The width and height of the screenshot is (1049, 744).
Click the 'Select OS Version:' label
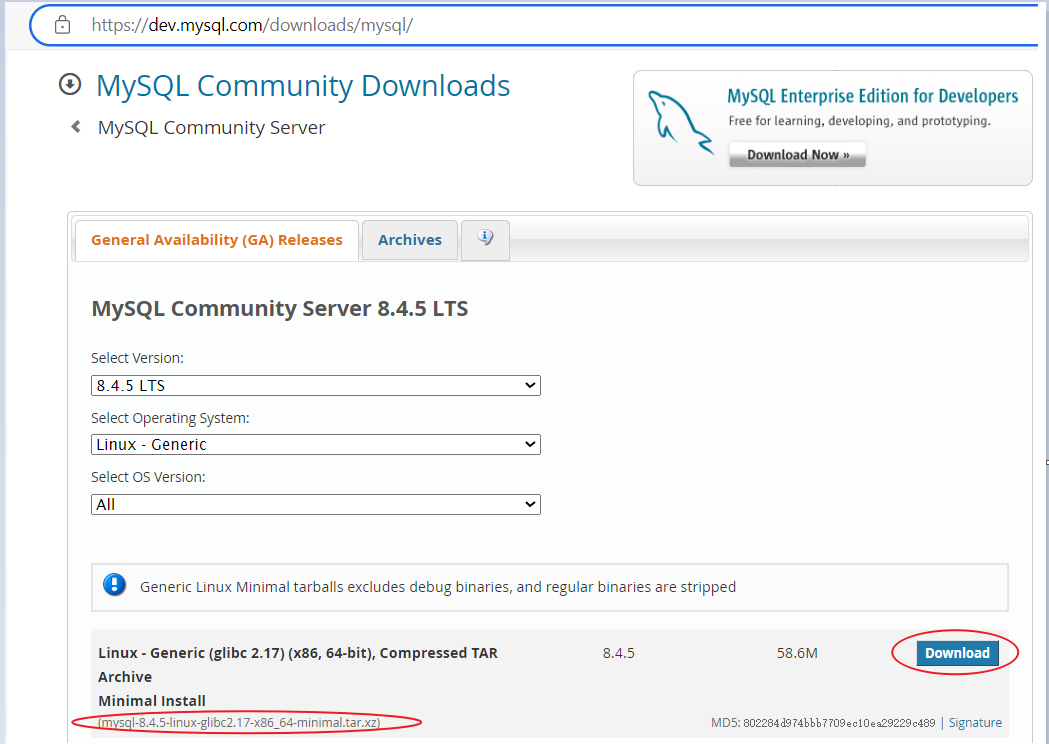point(148,477)
